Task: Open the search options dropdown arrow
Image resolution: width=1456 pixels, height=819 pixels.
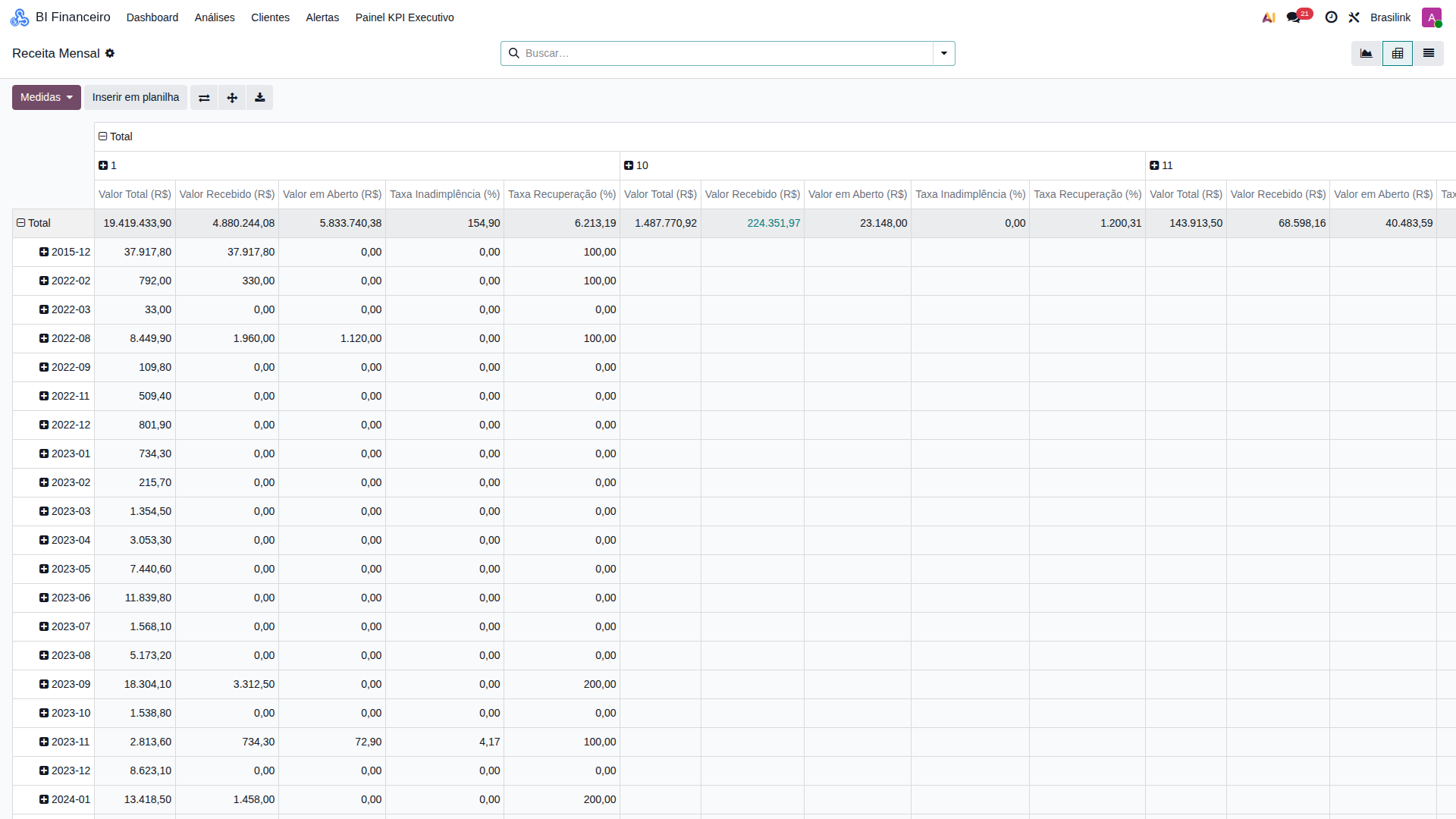Action: (x=943, y=53)
